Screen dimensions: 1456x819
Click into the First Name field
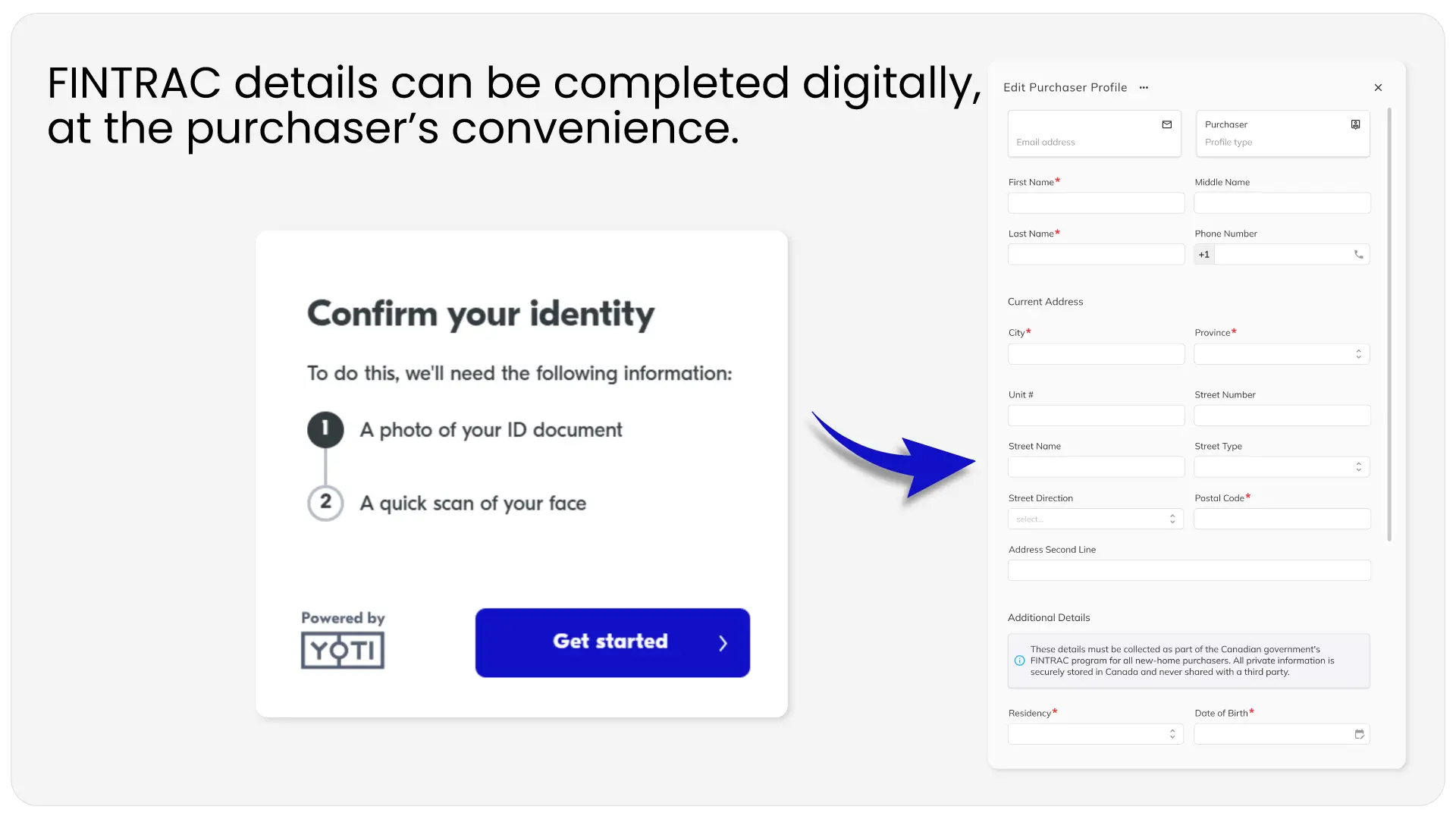tap(1096, 203)
